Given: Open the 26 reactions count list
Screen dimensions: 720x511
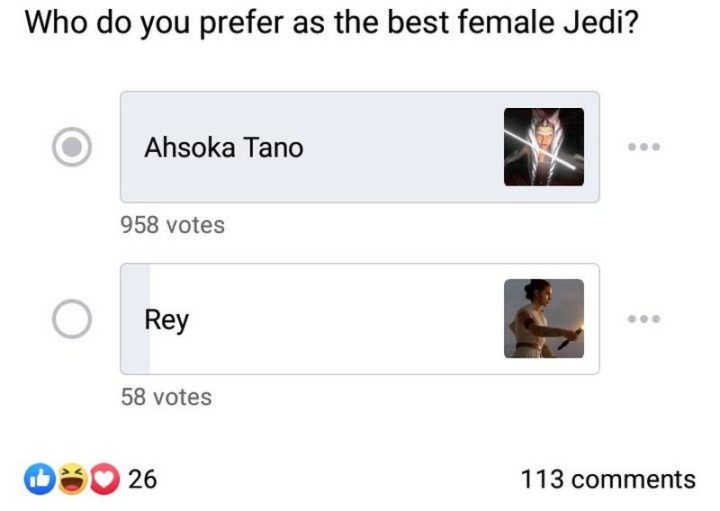Looking at the screenshot, I should [x=143, y=480].
